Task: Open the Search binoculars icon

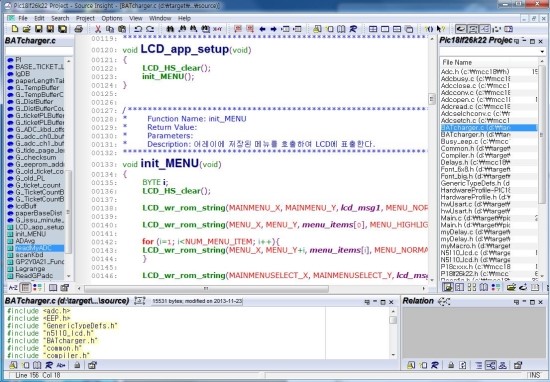Action: (170, 29)
